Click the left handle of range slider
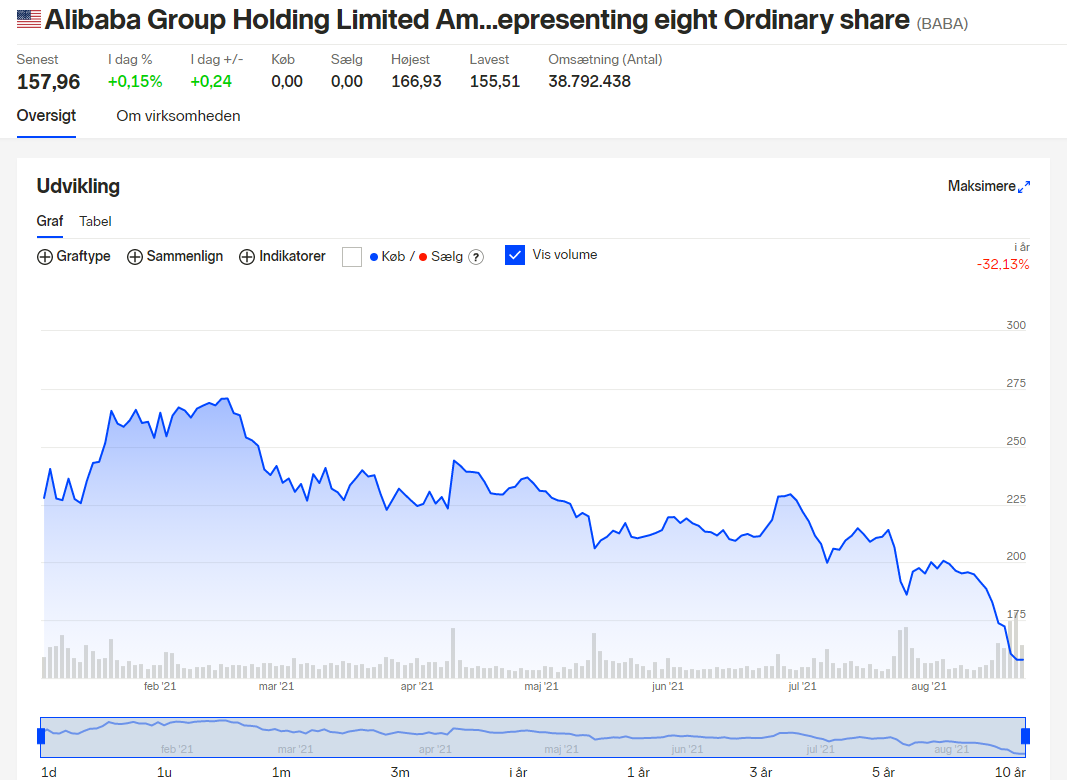This screenshot has width=1067, height=780. [41, 736]
